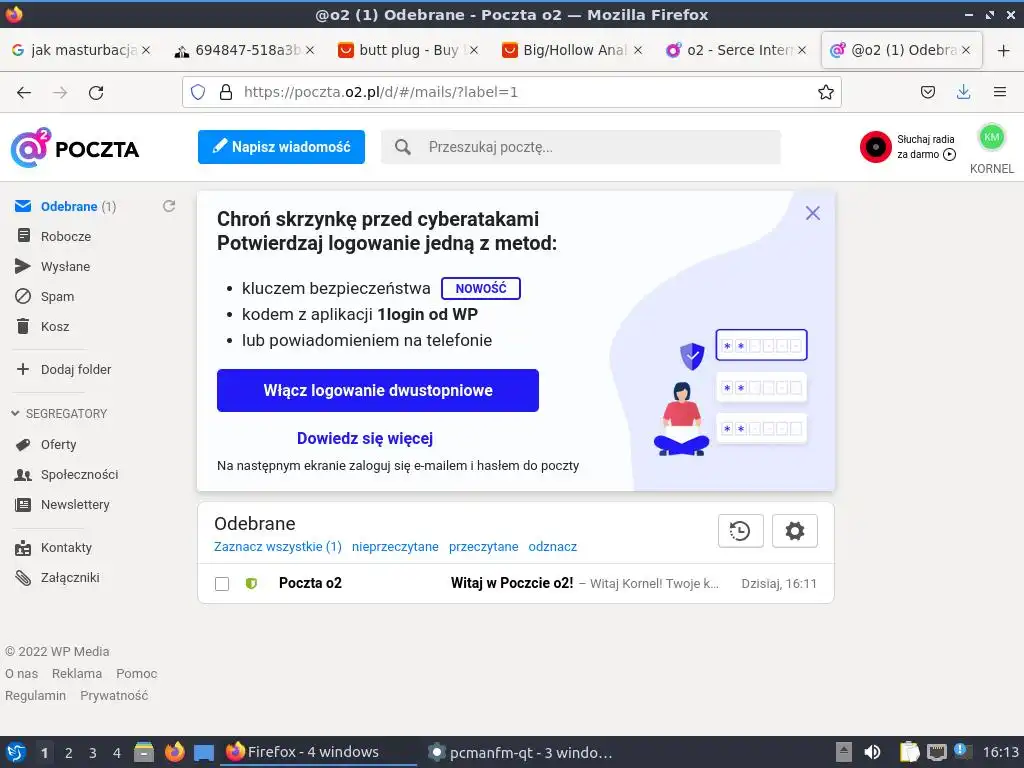The width and height of the screenshot is (1024, 768).
Task: Open the Dowiedz się więcej link
Action: click(x=364, y=438)
